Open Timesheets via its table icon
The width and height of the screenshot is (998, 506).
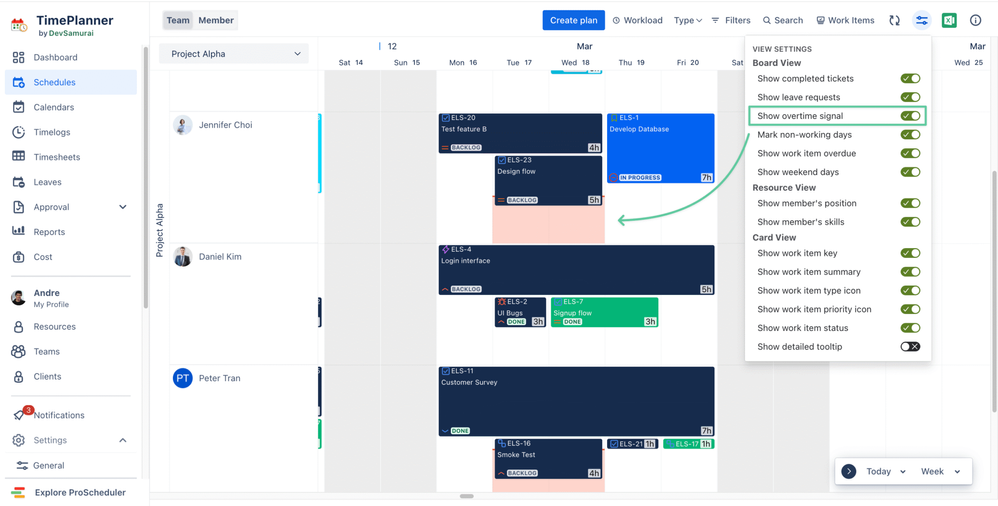pyautogui.click(x=18, y=157)
